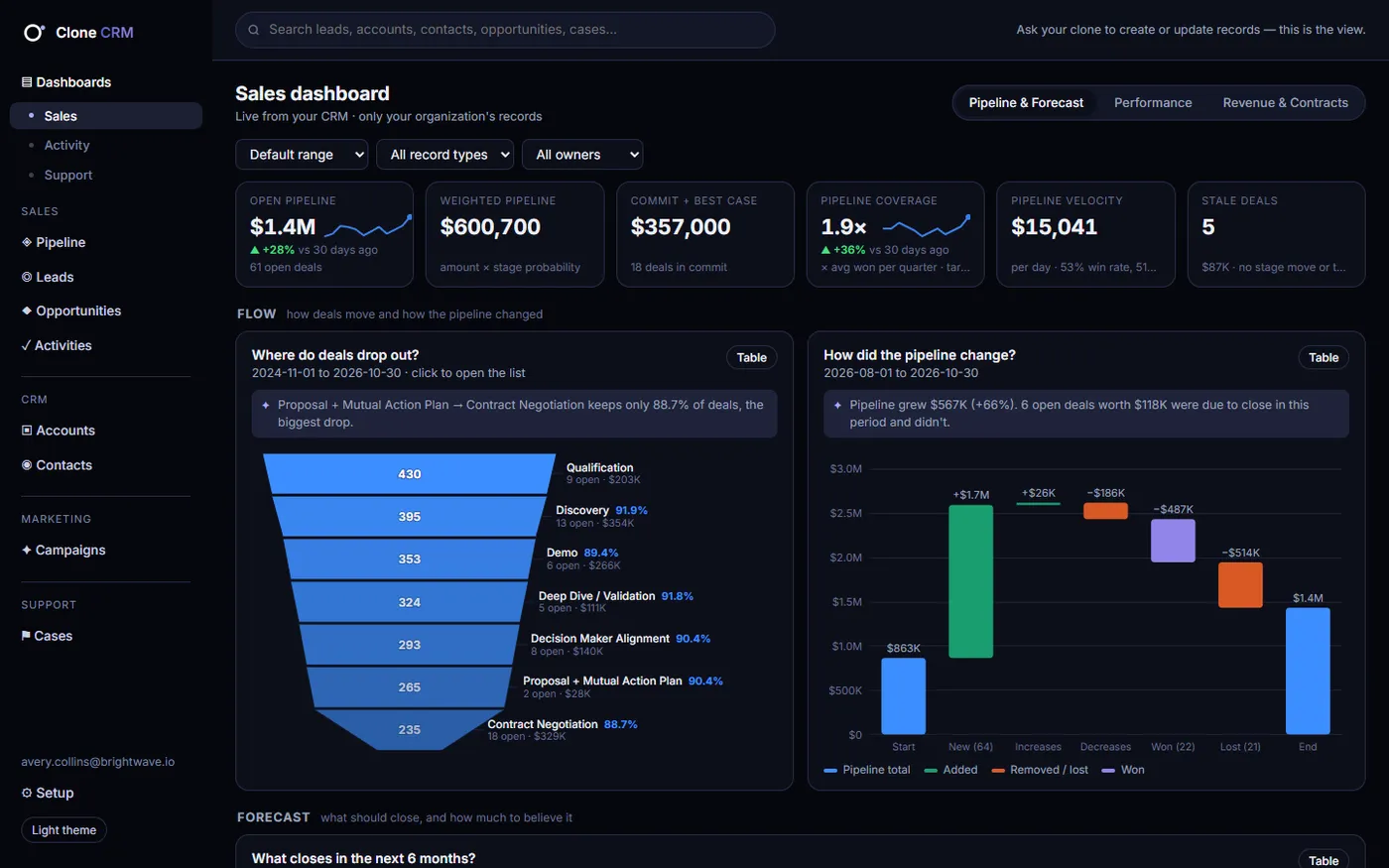
Task: Click the Won legend swatch
Action: pyautogui.click(x=1108, y=771)
